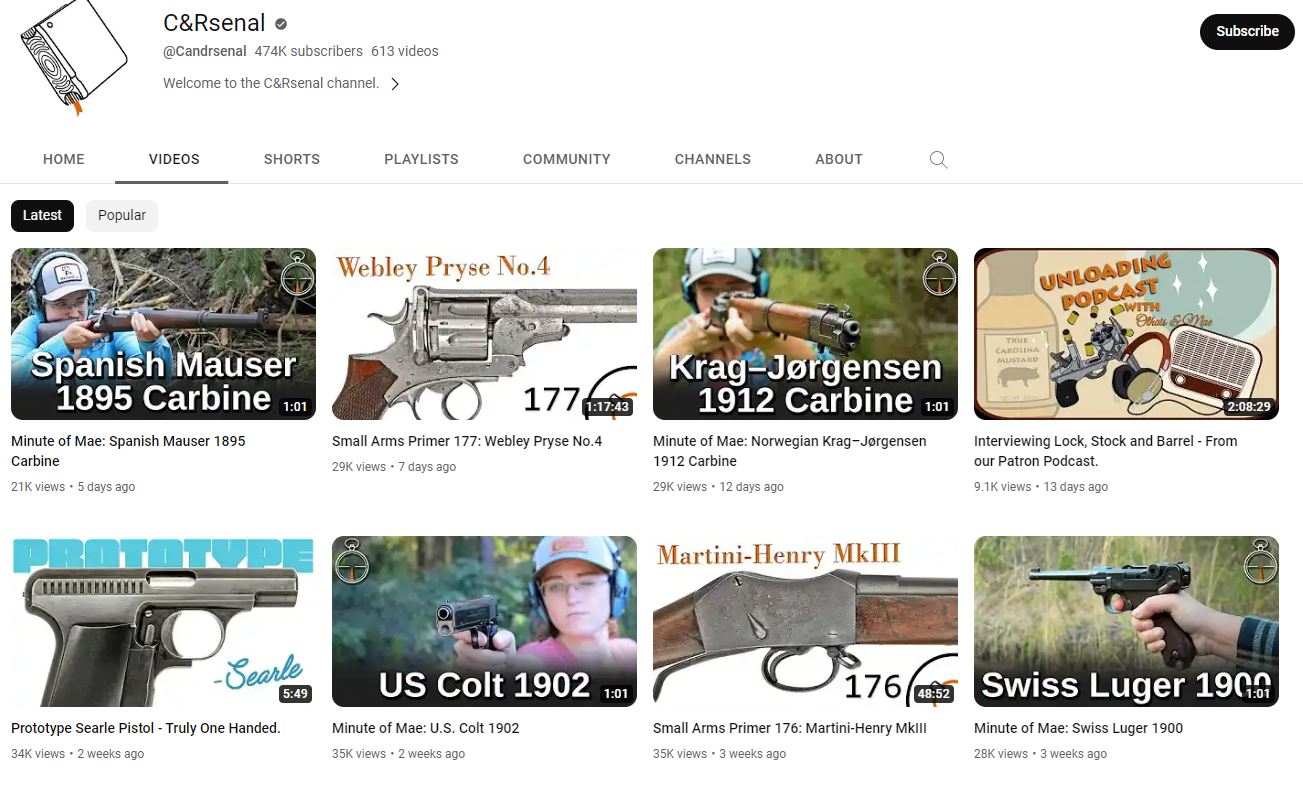
Task: Click title 'Small Arms Primer 176: Martini-Henry MkIII'
Action: pyautogui.click(x=790, y=728)
